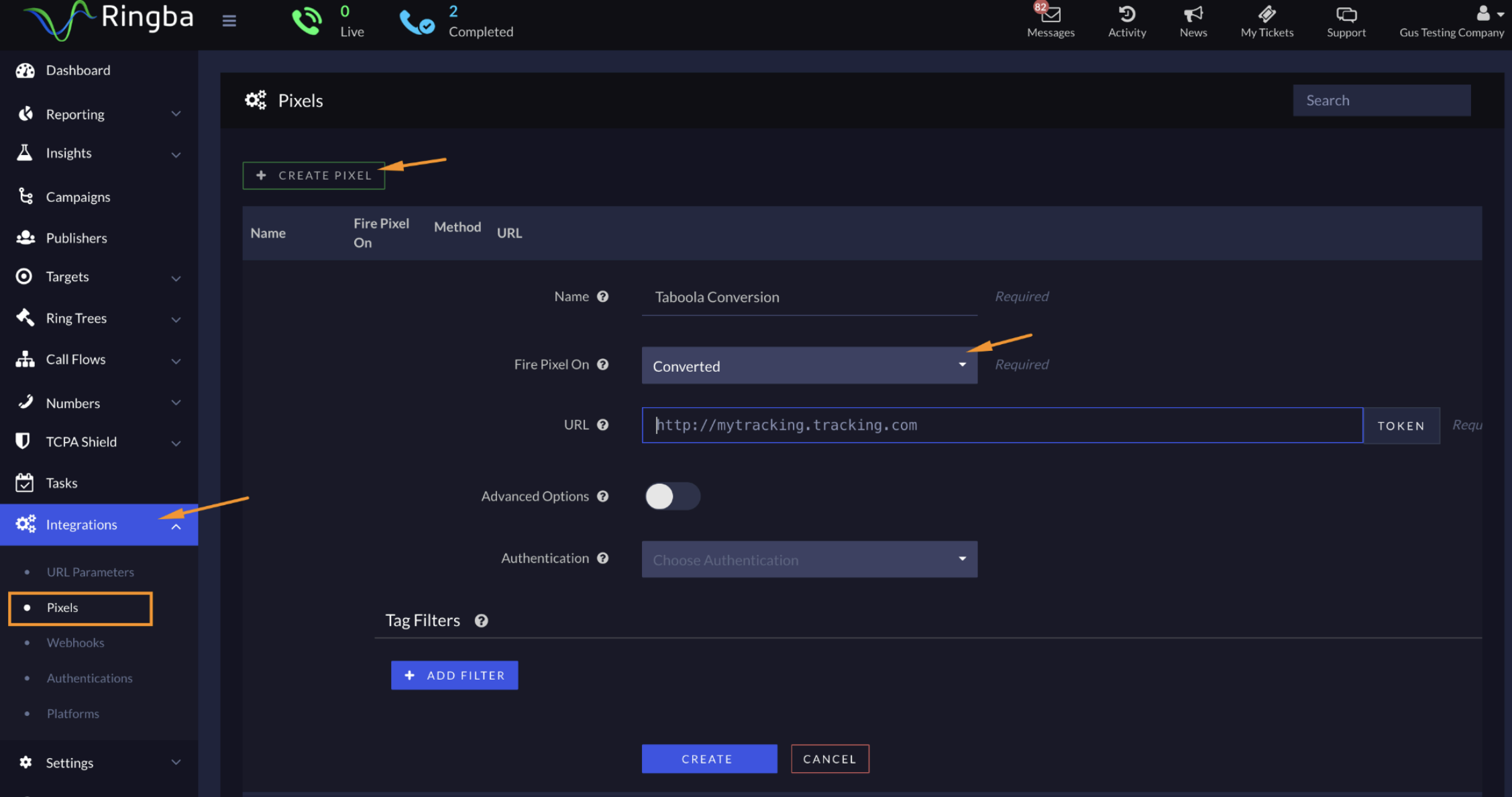The image size is (1512, 797).
Task: Click help icon next to Fire Pixel On
Action: (x=602, y=364)
